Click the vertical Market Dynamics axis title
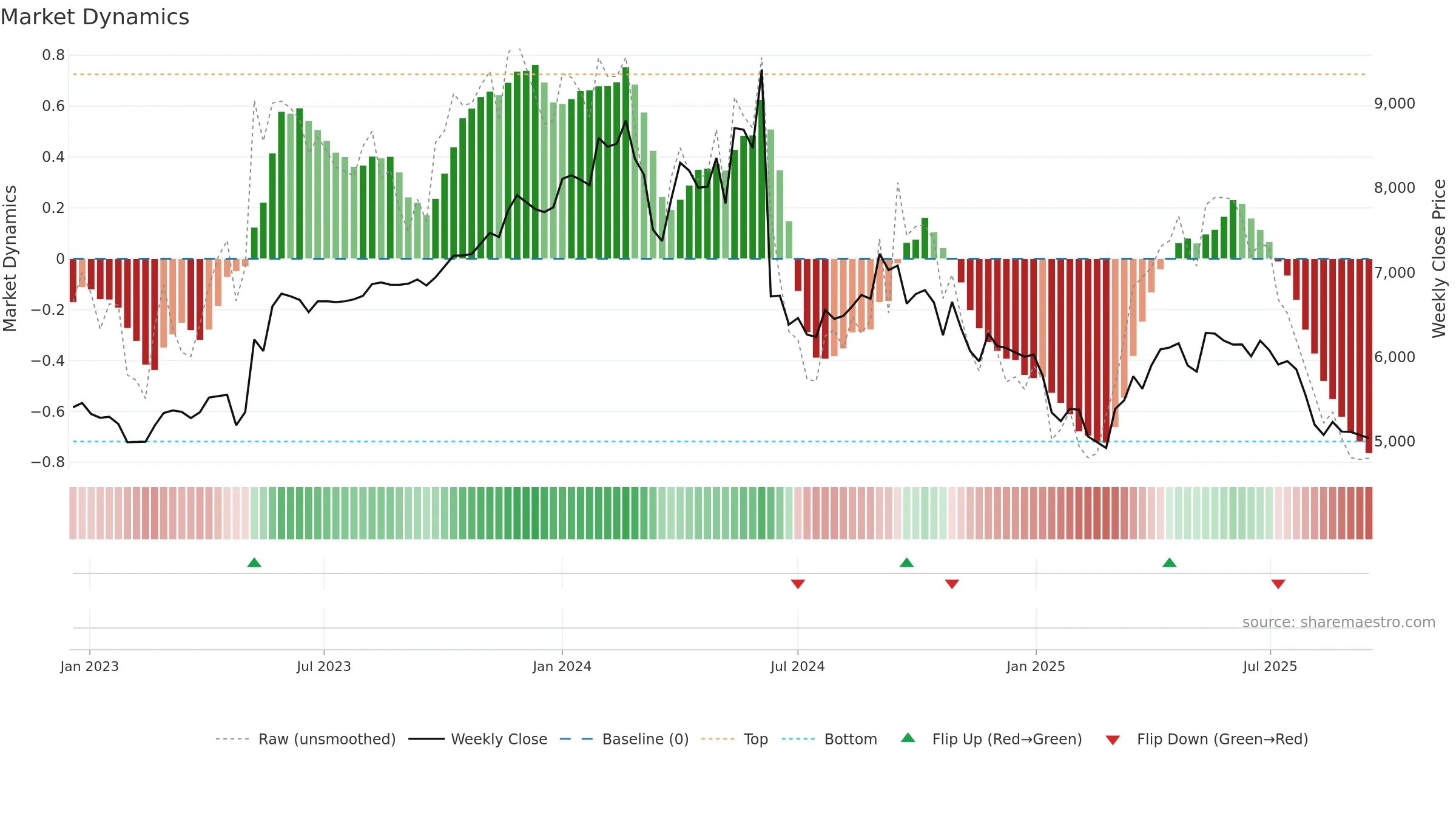This screenshot has width=1456, height=819. point(10,258)
